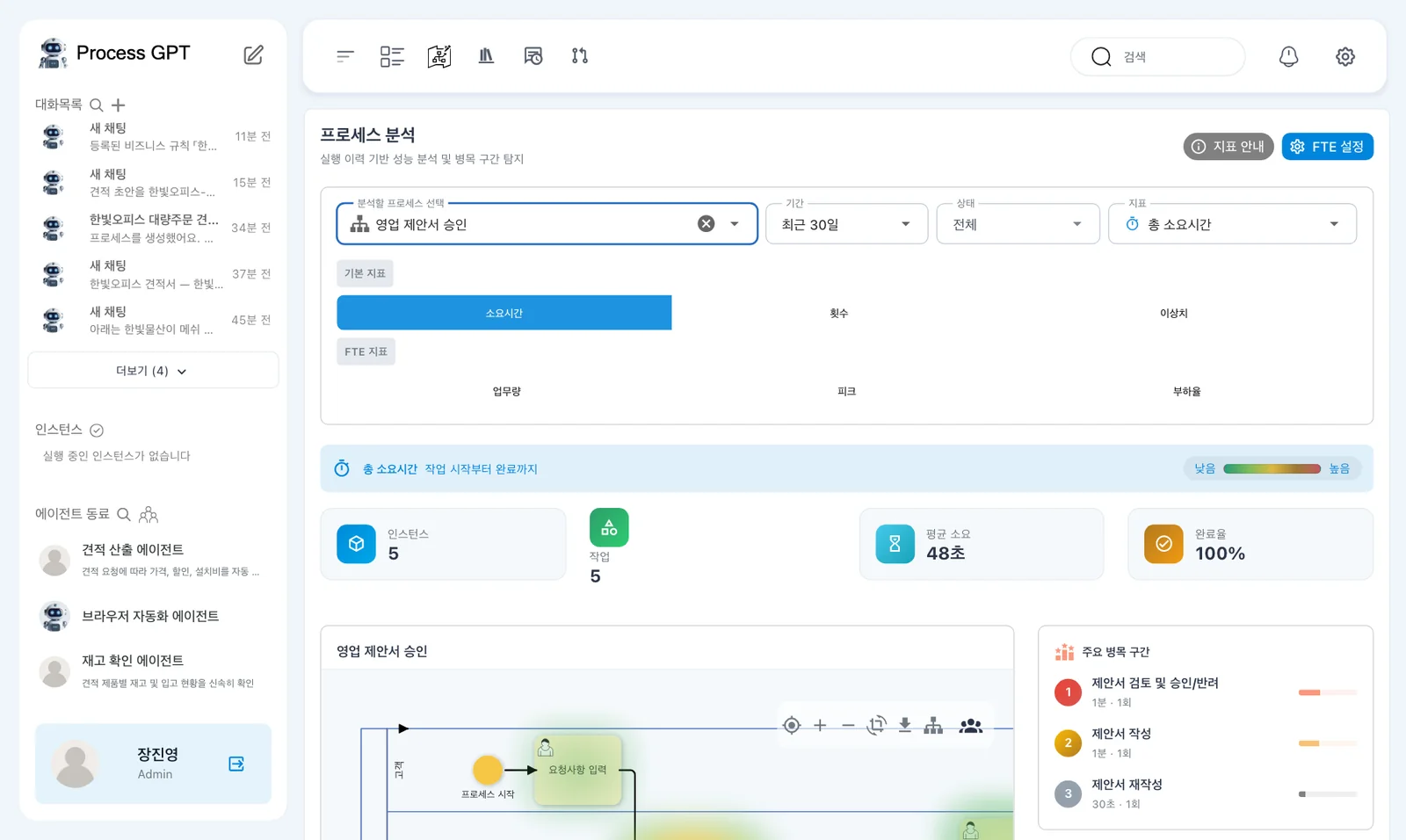
Task: Open the library books icon in top toolbar
Action: pyautogui.click(x=486, y=56)
